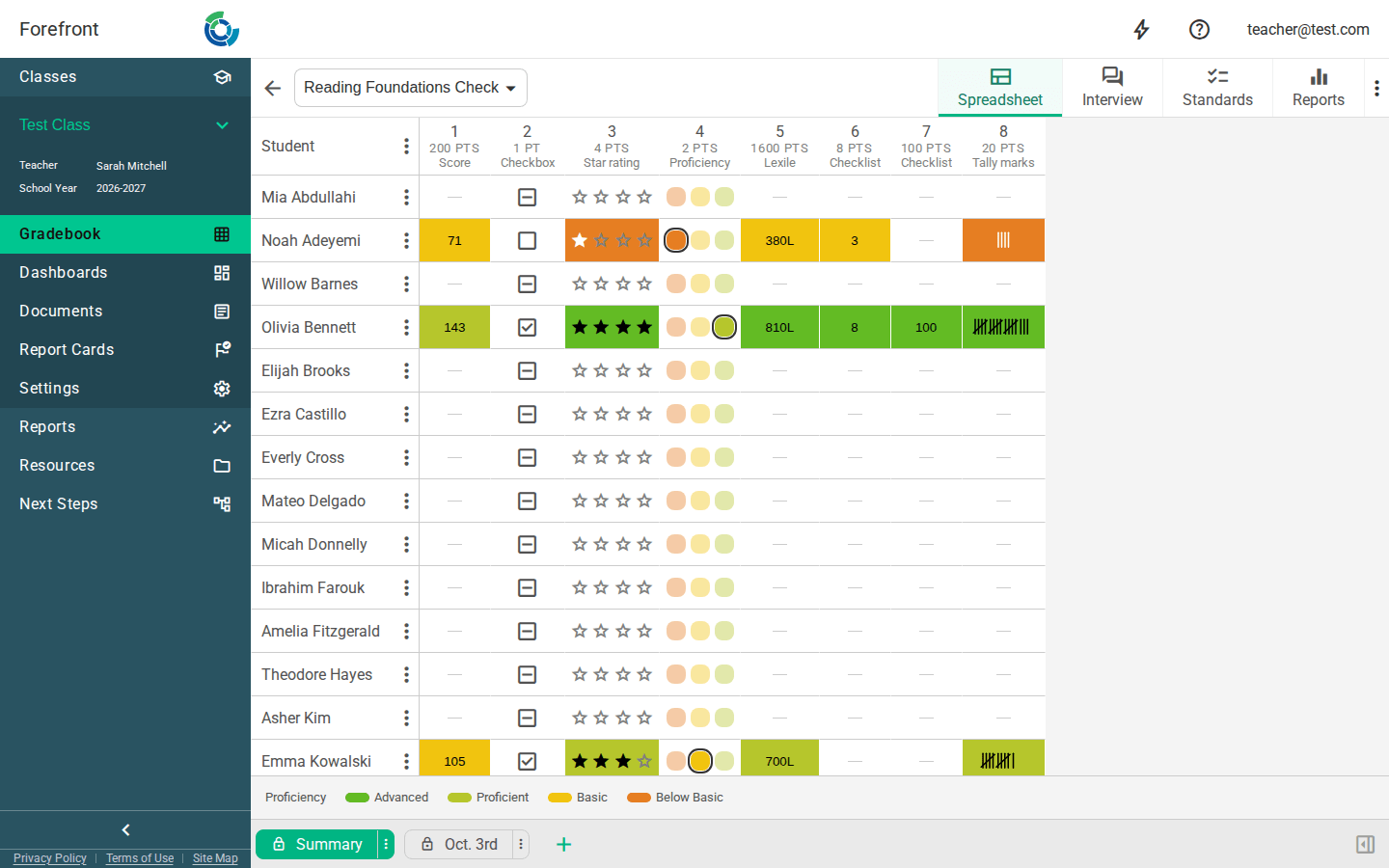Screen dimensions: 1389x868
Task: Open the Privacy Policy link
Action: click(x=50, y=858)
